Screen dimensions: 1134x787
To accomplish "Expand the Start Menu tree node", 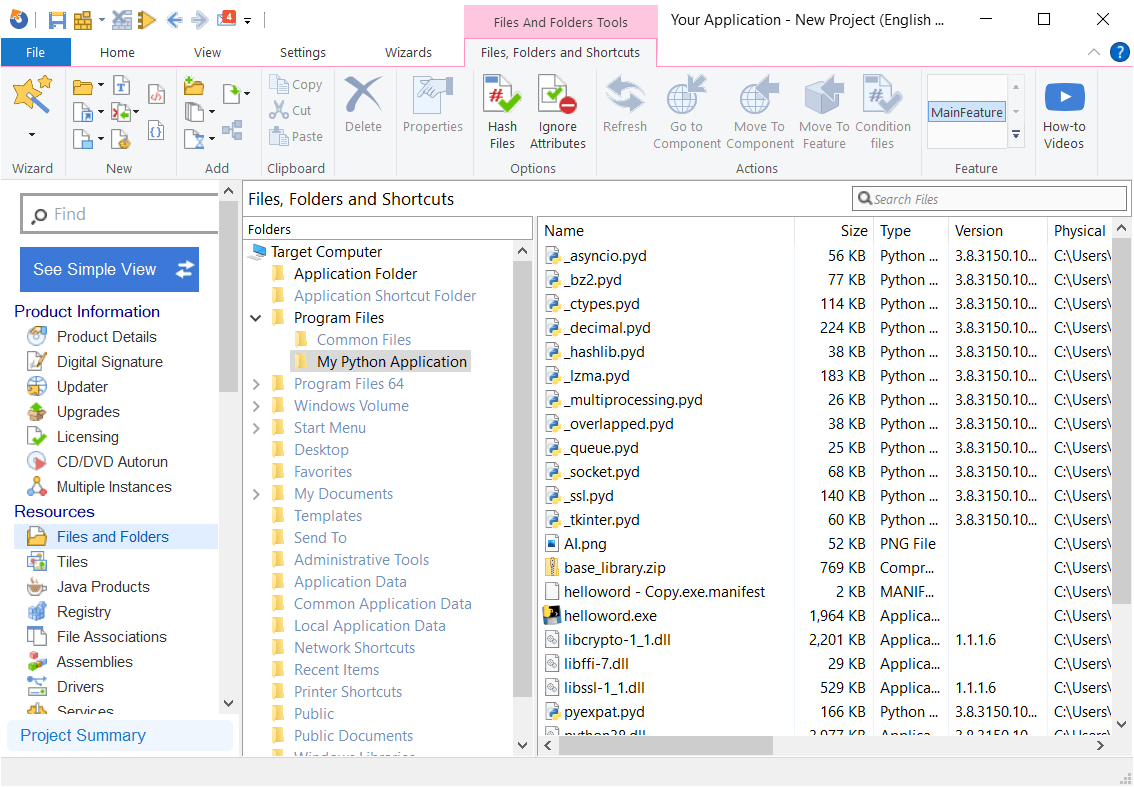I will [x=256, y=427].
